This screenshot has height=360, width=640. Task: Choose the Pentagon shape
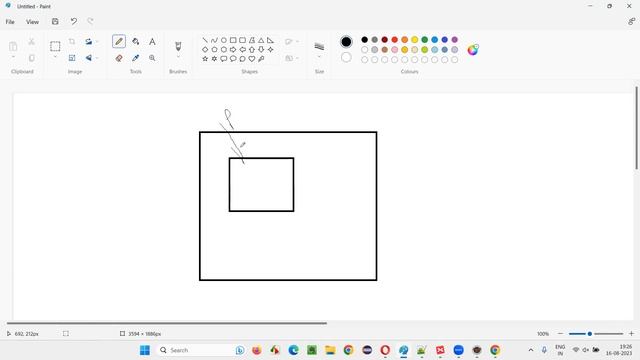(x=214, y=49)
